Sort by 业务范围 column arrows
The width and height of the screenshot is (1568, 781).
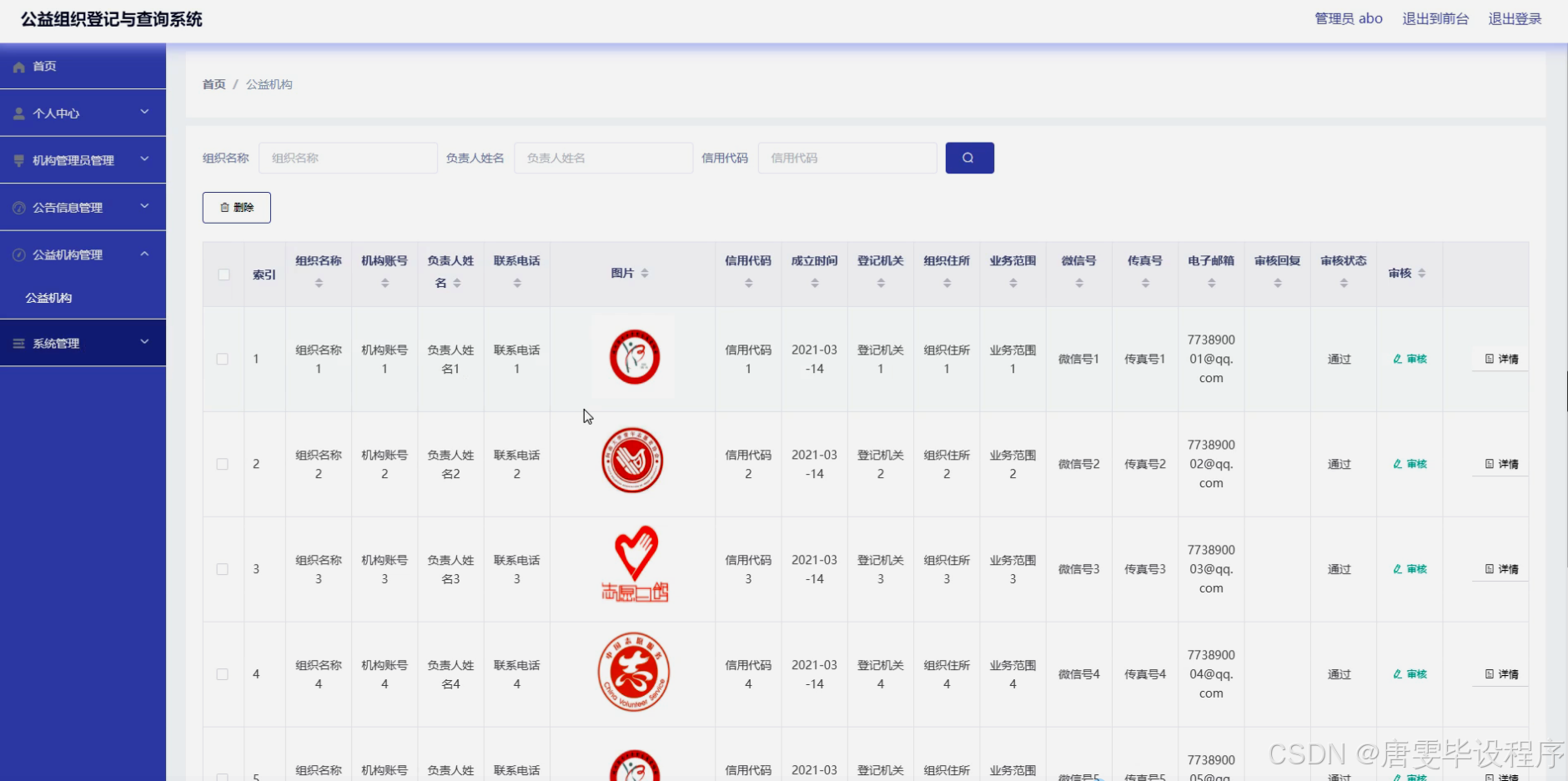pyautogui.click(x=1013, y=284)
